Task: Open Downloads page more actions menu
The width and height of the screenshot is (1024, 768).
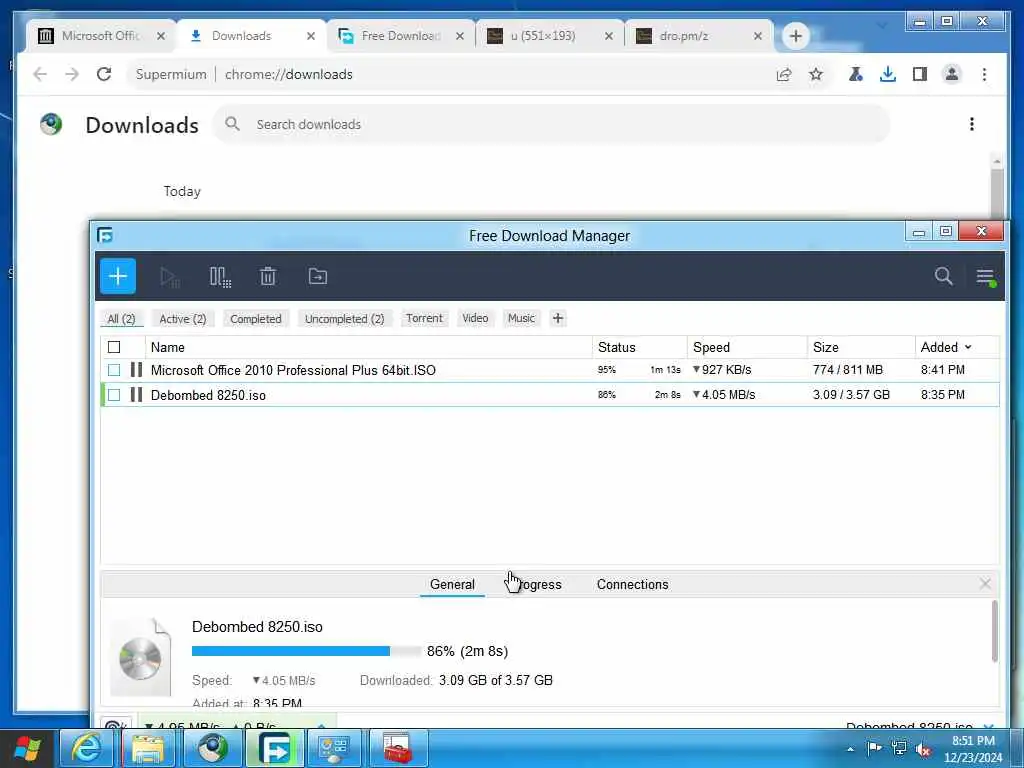Action: click(x=972, y=124)
